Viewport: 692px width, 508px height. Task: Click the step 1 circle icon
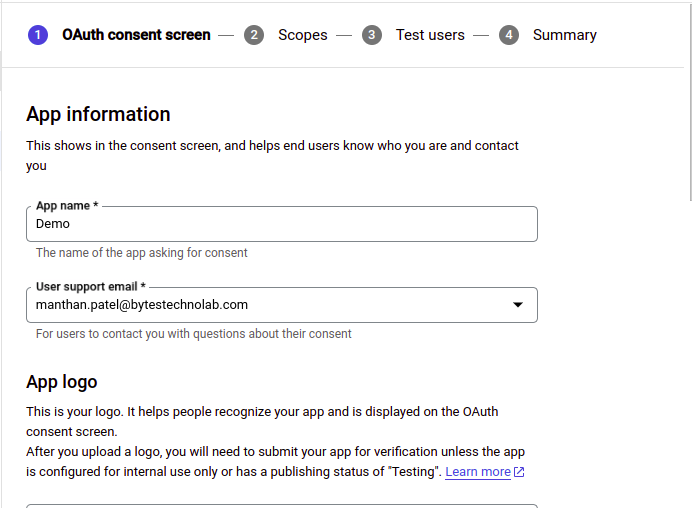pos(38,35)
